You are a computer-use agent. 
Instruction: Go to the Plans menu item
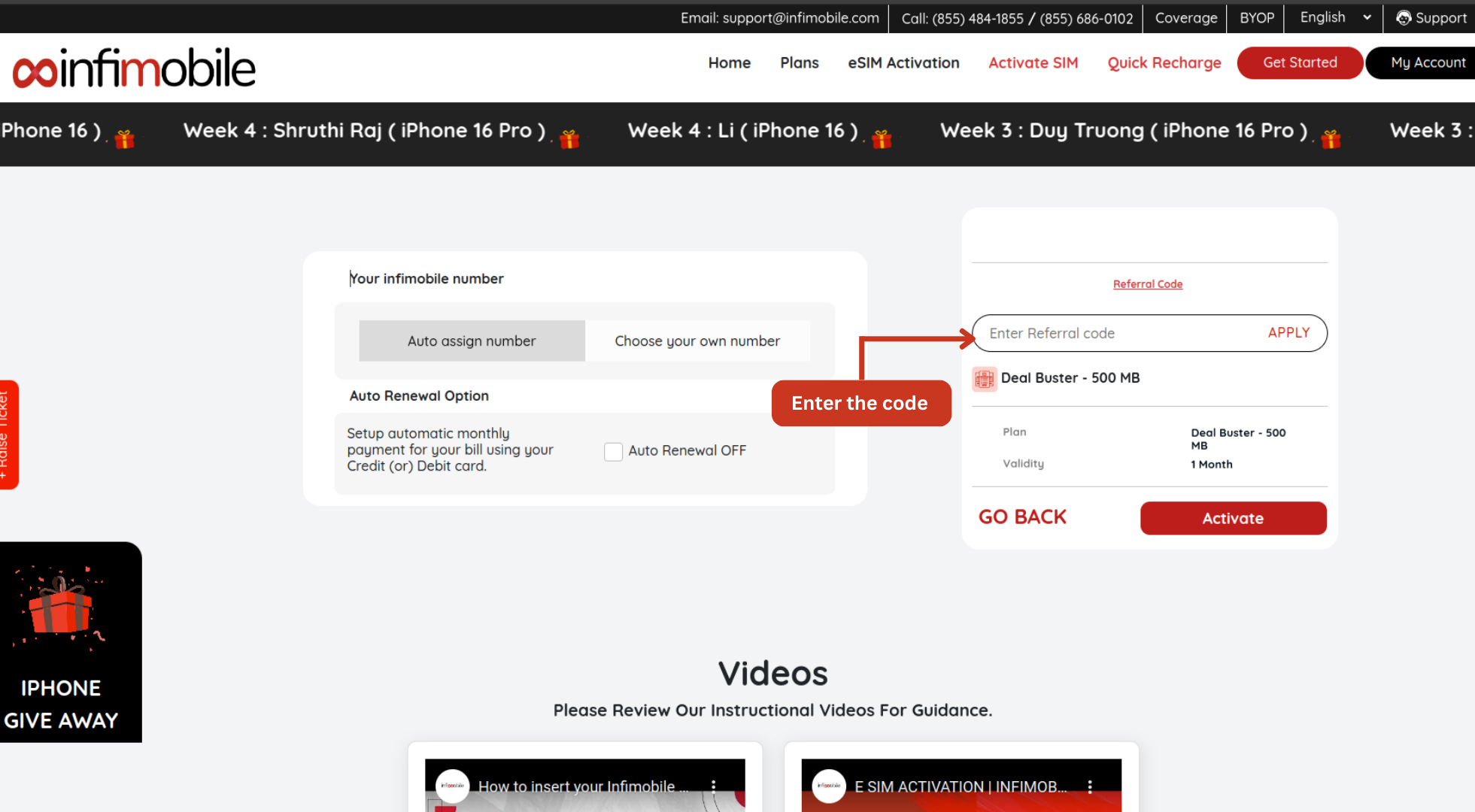pos(799,63)
